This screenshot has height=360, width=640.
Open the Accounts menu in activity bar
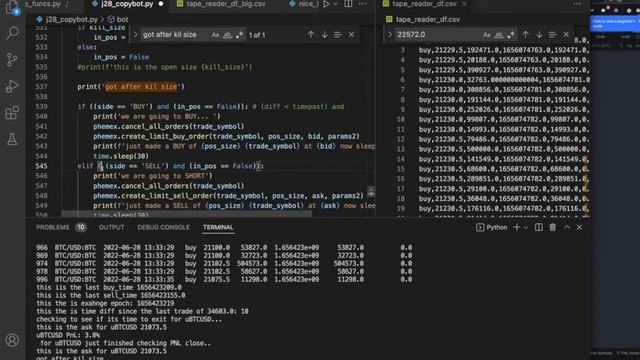tap(12, 340)
